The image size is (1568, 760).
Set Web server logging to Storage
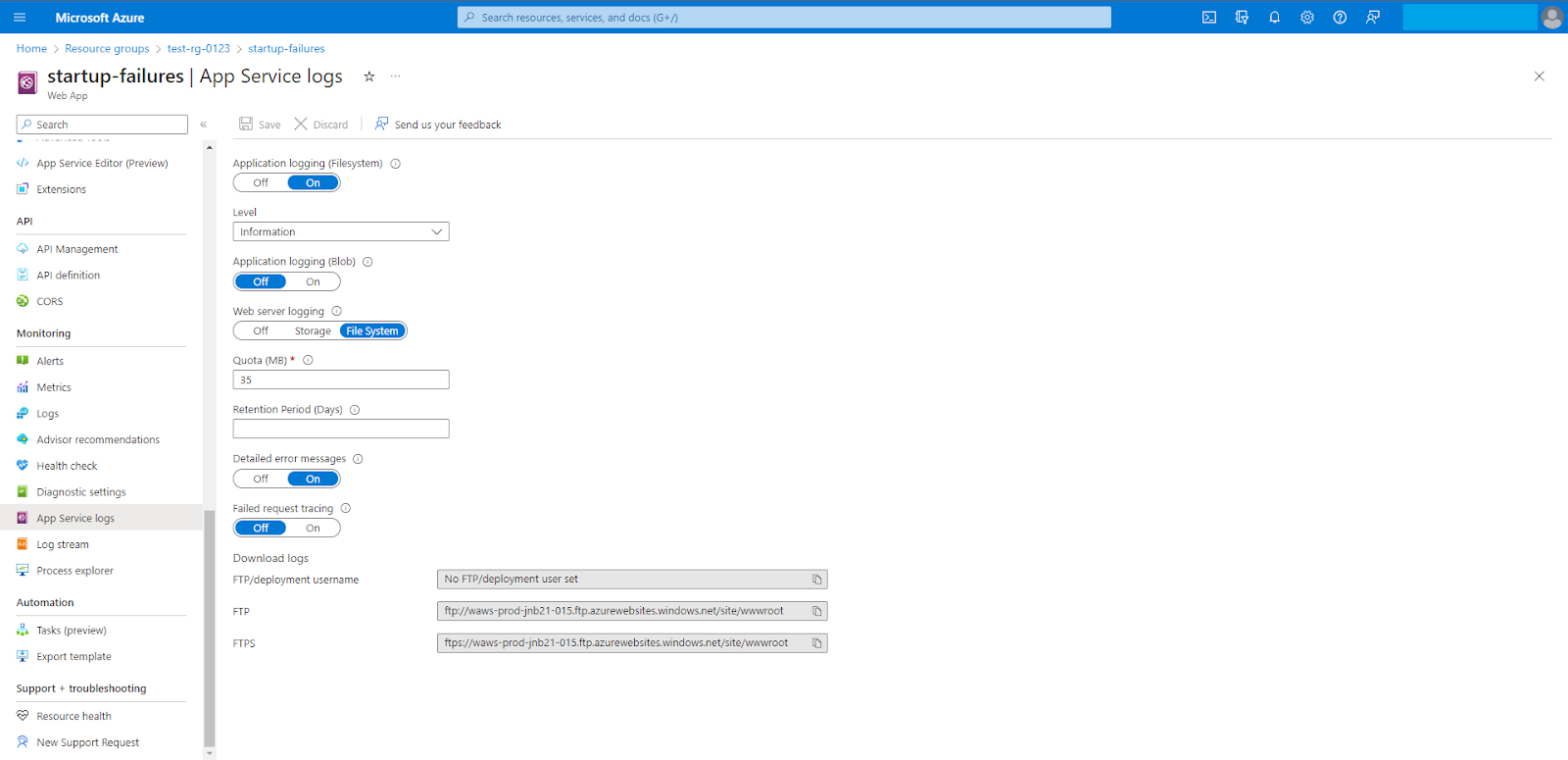pyautogui.click(x=313, y=330)
